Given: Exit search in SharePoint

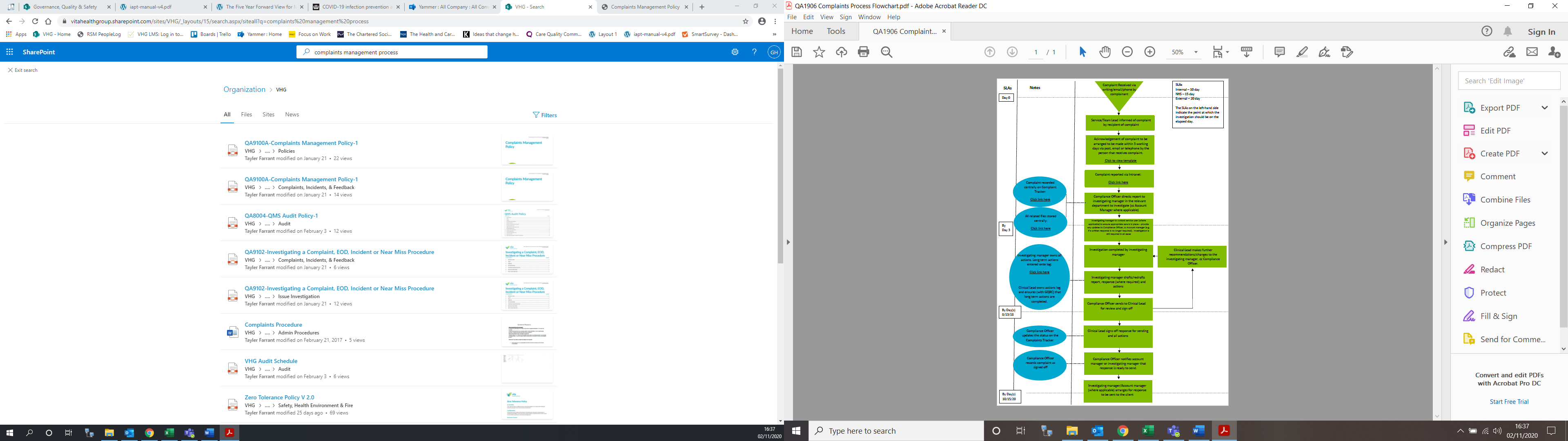Looking at the screenshot, I should 22,71.
